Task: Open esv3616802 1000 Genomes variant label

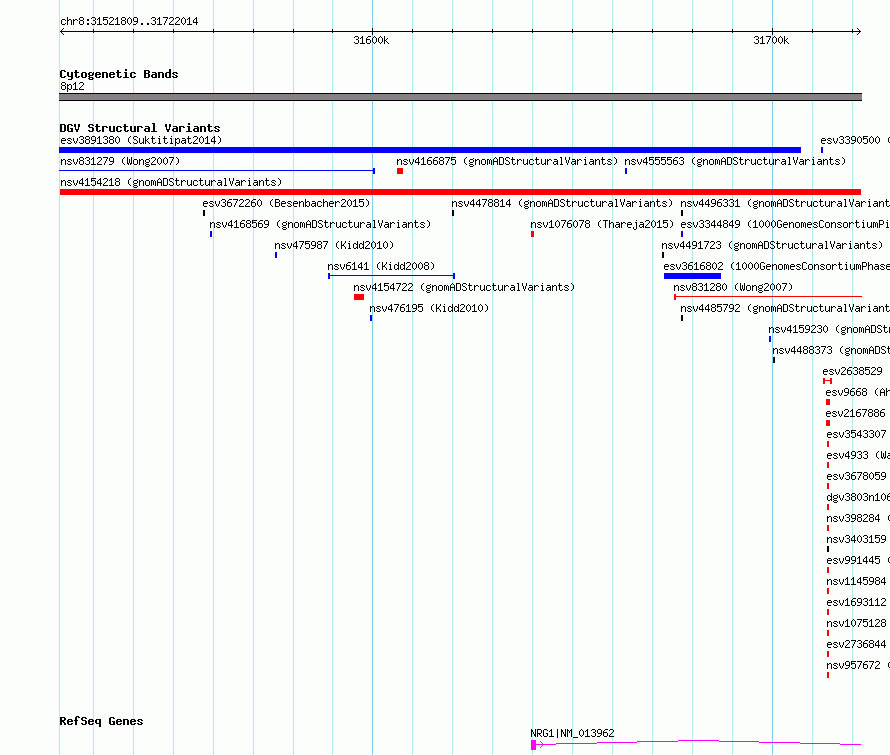Action: point(776,266)
